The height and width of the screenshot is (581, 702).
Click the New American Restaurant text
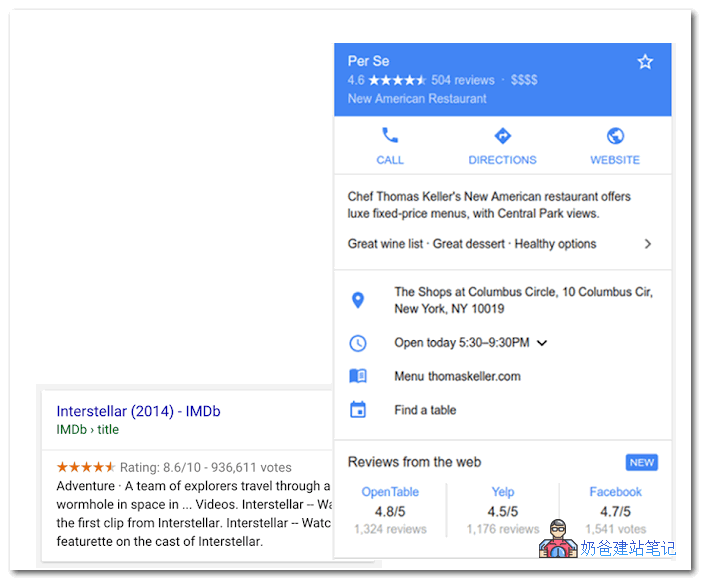click(x=417, y=98)
